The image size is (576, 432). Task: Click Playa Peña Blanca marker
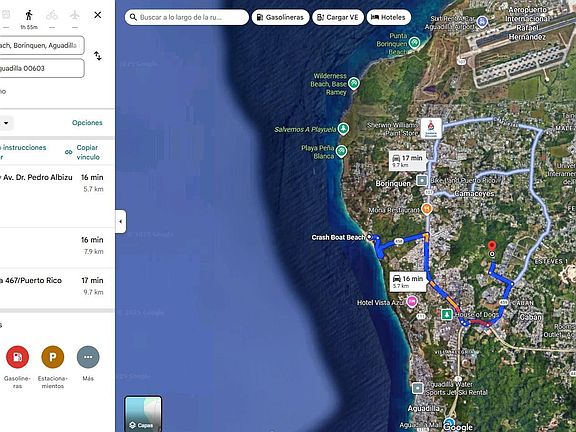(341, 151)
